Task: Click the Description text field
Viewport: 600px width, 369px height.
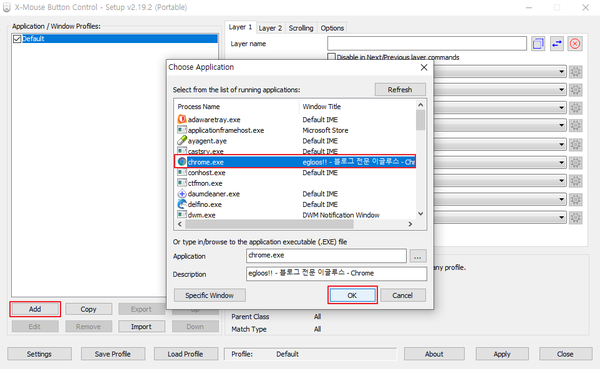Action: tap(336, 273)
